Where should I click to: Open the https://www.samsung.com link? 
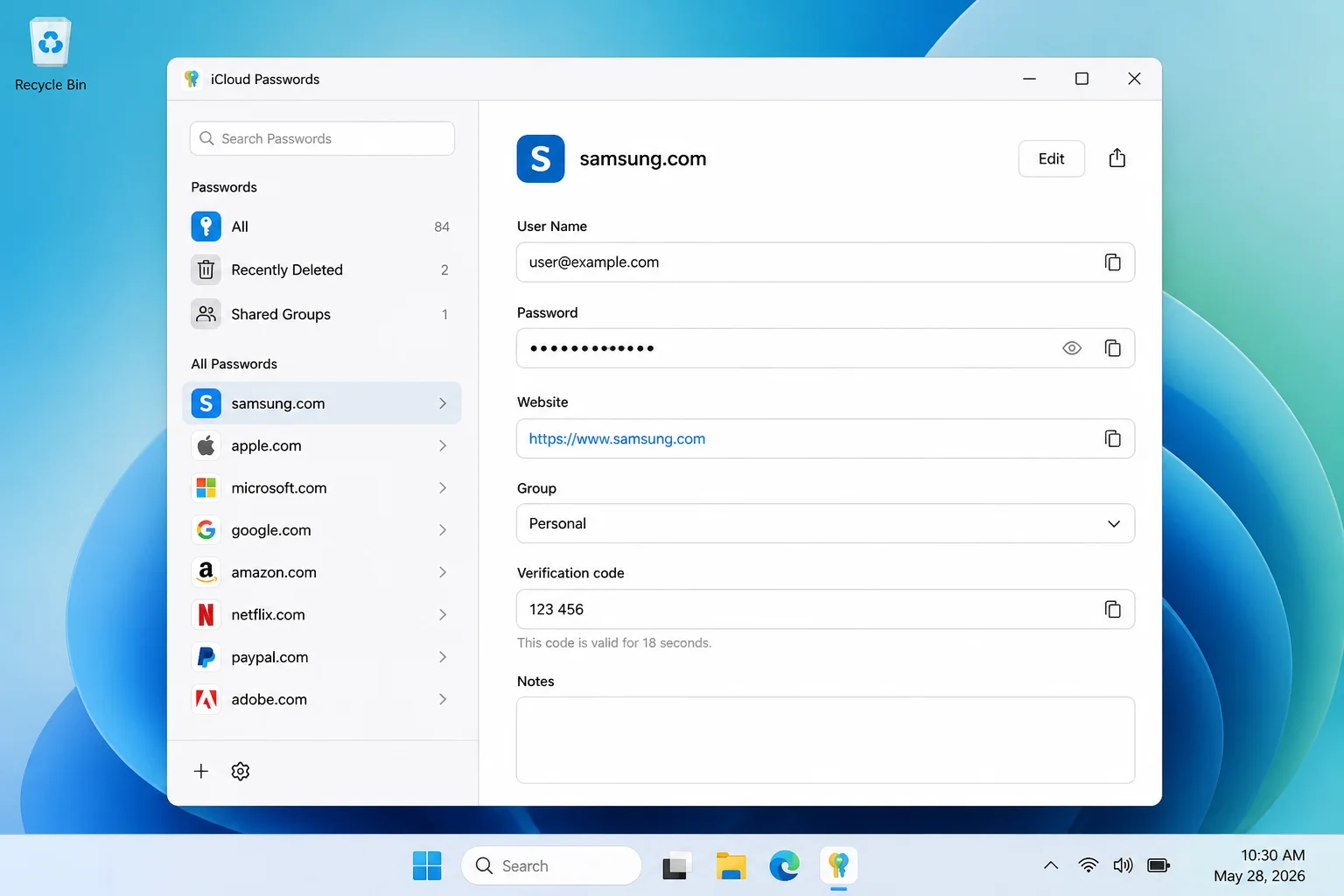click(x=617, y=438)
